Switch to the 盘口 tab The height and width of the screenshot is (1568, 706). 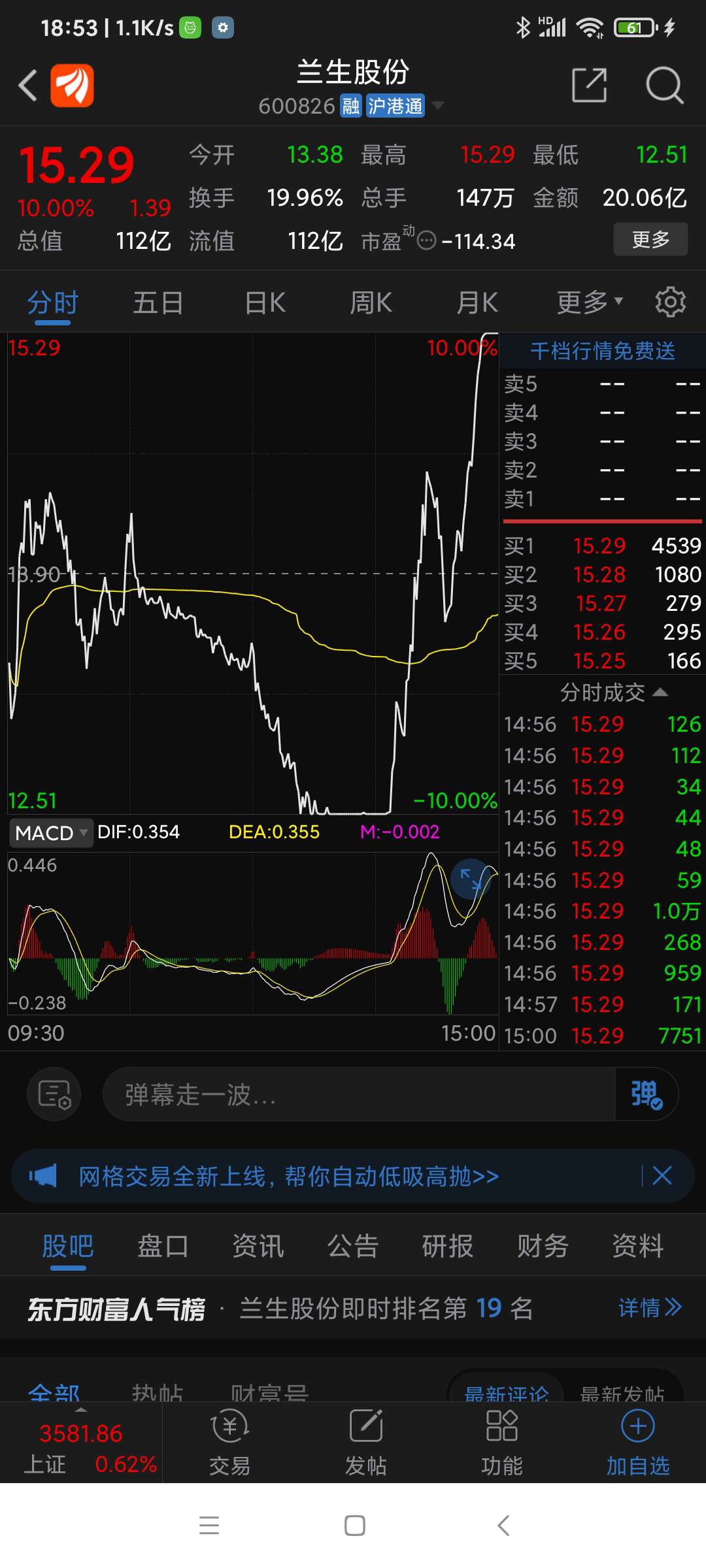[163, 1246]
